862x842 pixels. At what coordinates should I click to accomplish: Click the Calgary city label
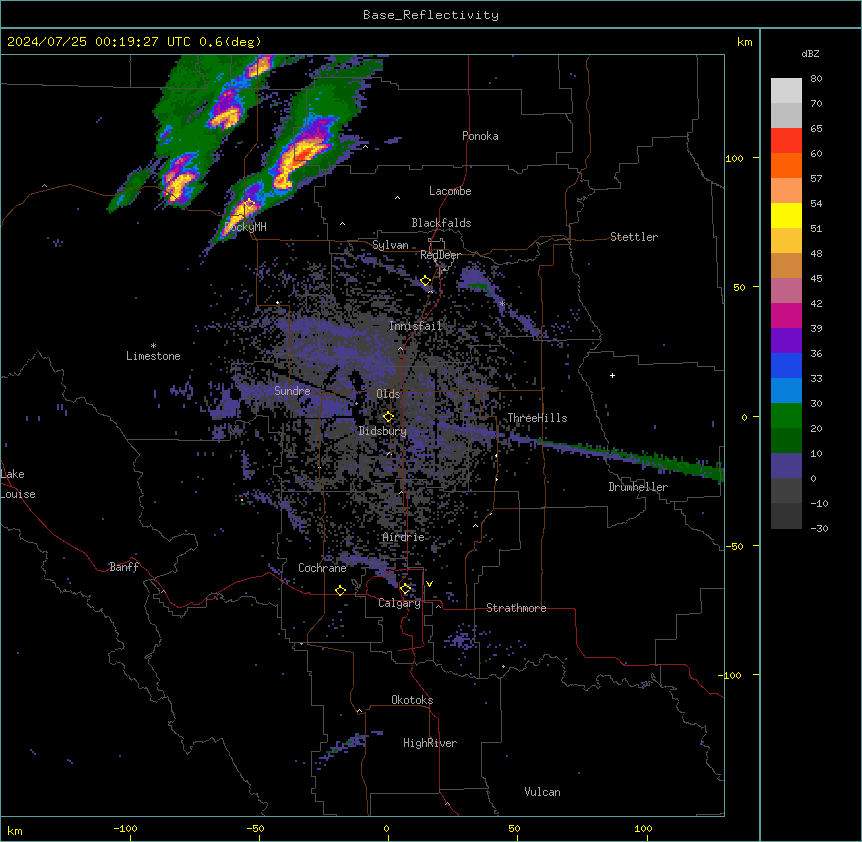tap(400, 603)
